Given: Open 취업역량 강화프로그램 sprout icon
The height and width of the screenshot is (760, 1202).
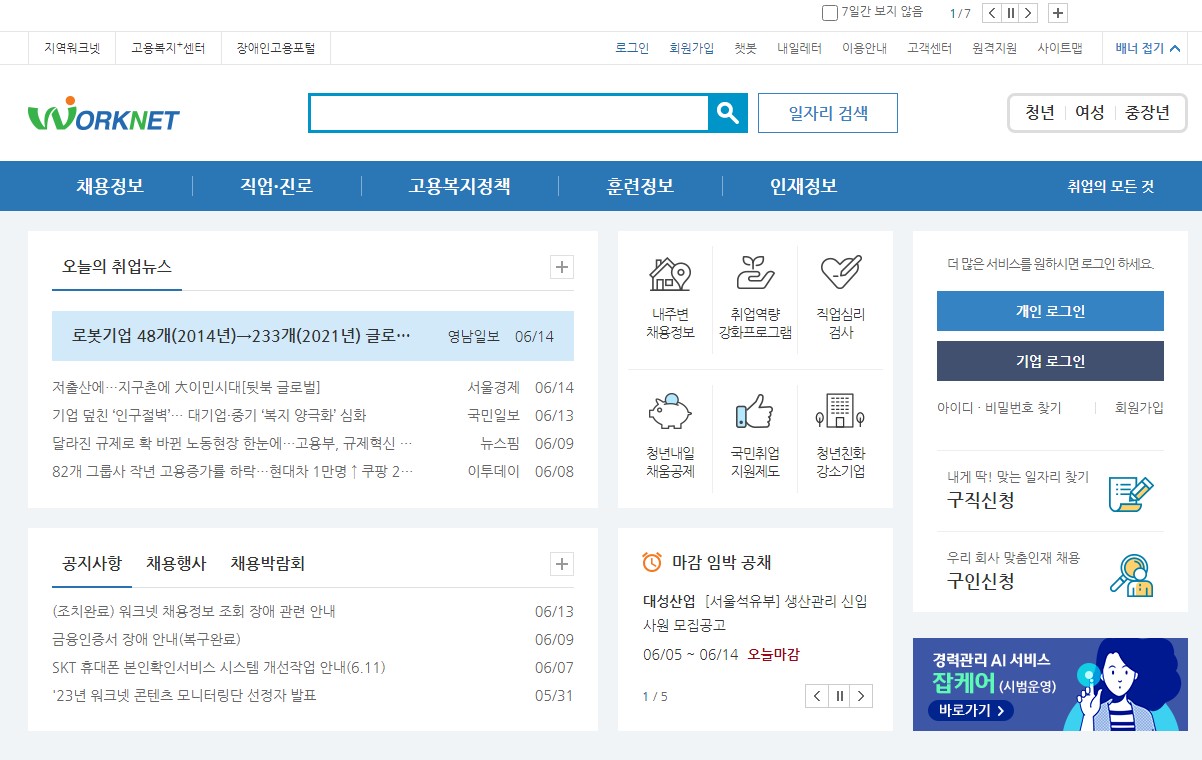Looking at the screenshot, I should tap(755, 272).
